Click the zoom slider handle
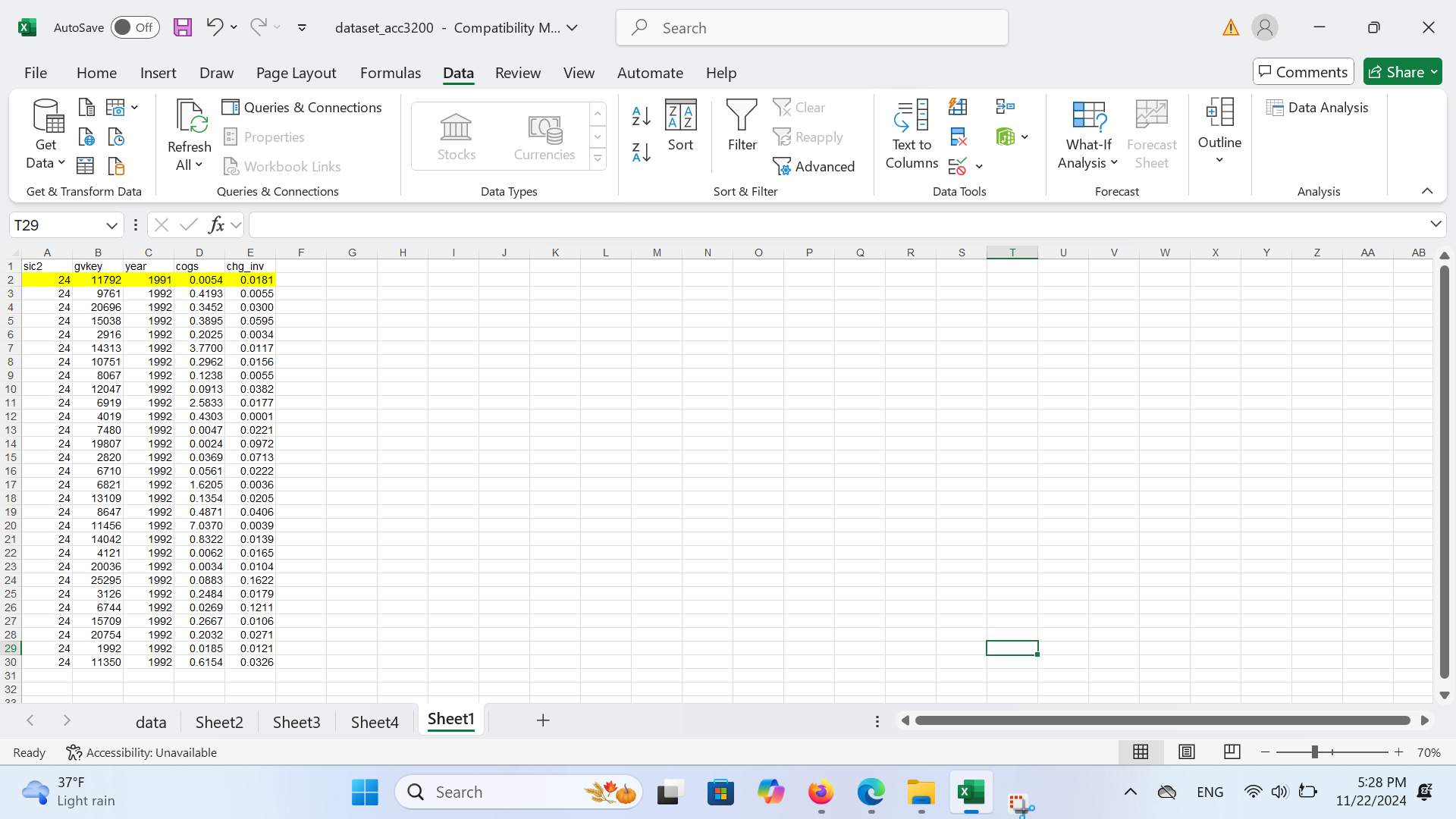The image size is (1456, 819). tap(1314, 752)
